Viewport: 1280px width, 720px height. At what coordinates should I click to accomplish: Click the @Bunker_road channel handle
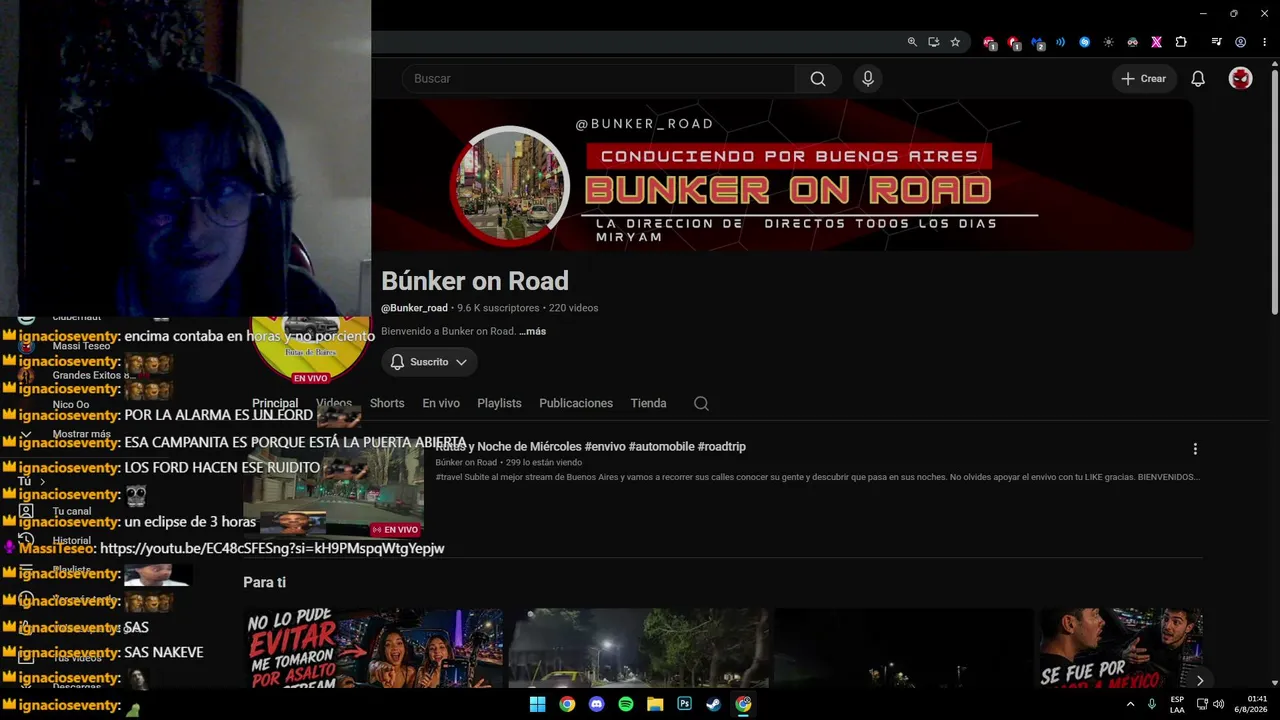pyautogui.click(x=414, y=308)
